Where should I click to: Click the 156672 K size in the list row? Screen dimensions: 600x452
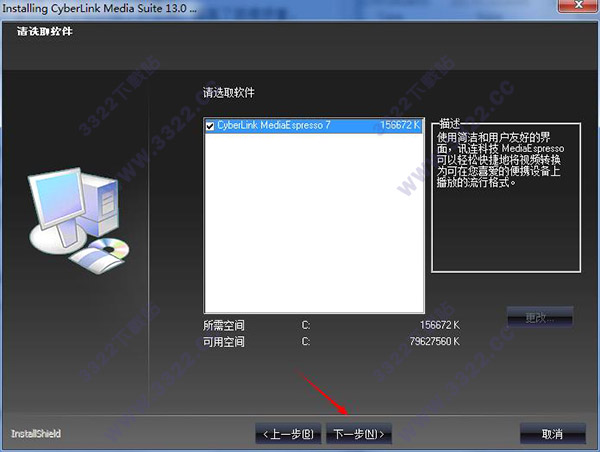(x=400, y=126)
